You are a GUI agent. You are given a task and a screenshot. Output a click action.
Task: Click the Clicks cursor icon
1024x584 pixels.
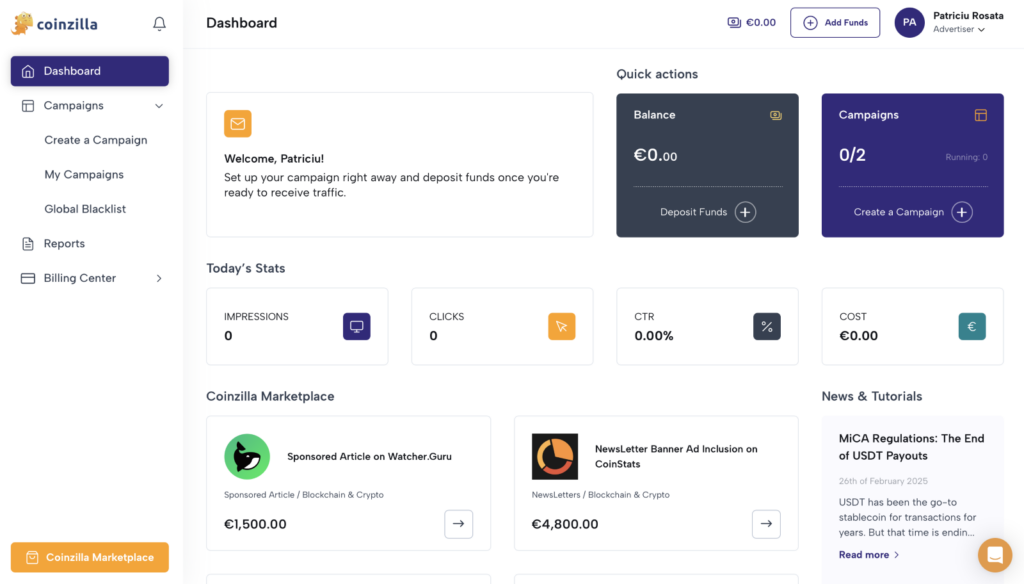click(562, 327)
